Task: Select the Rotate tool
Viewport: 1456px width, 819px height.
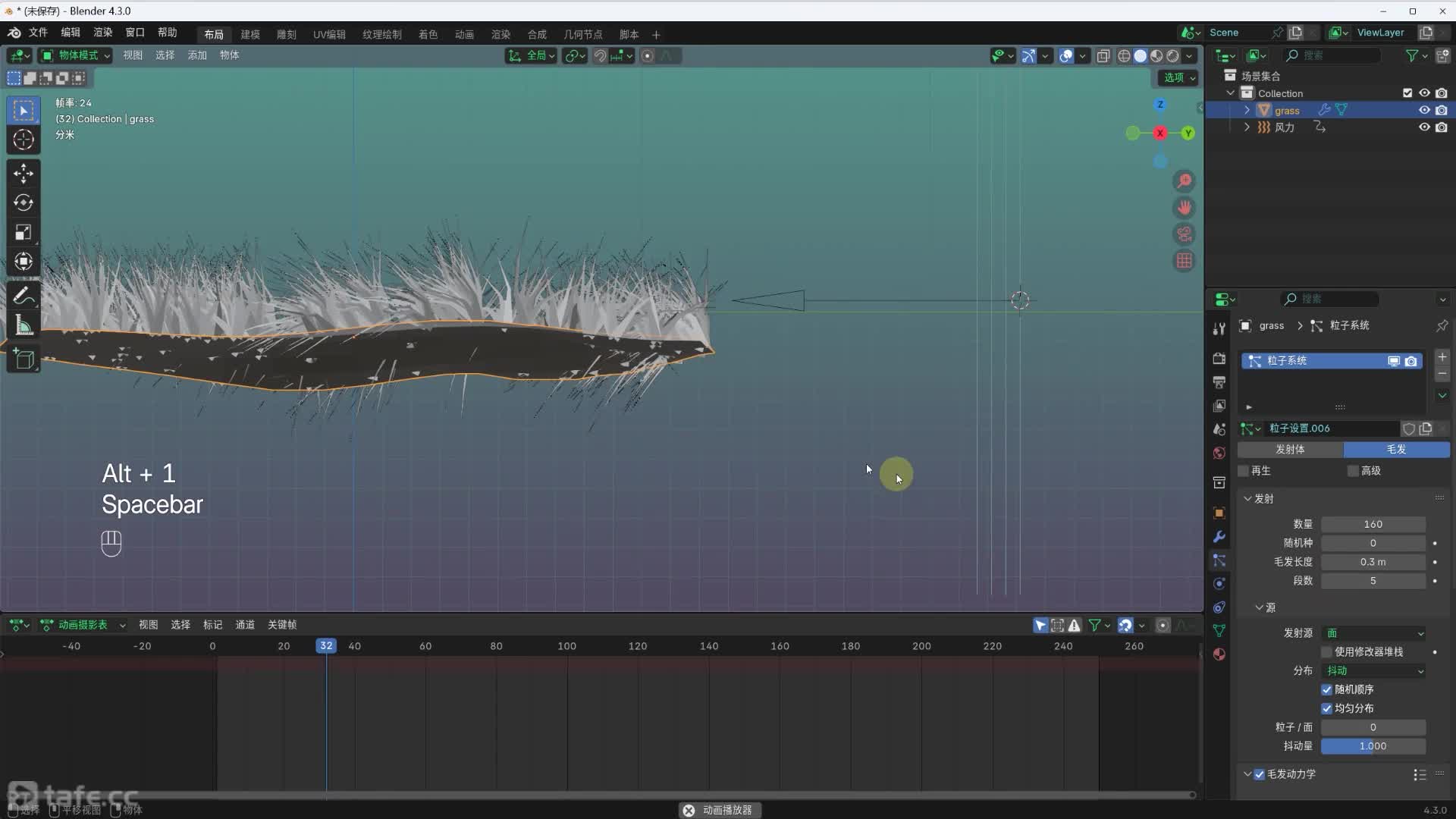Action: click(x=24, y=202)
